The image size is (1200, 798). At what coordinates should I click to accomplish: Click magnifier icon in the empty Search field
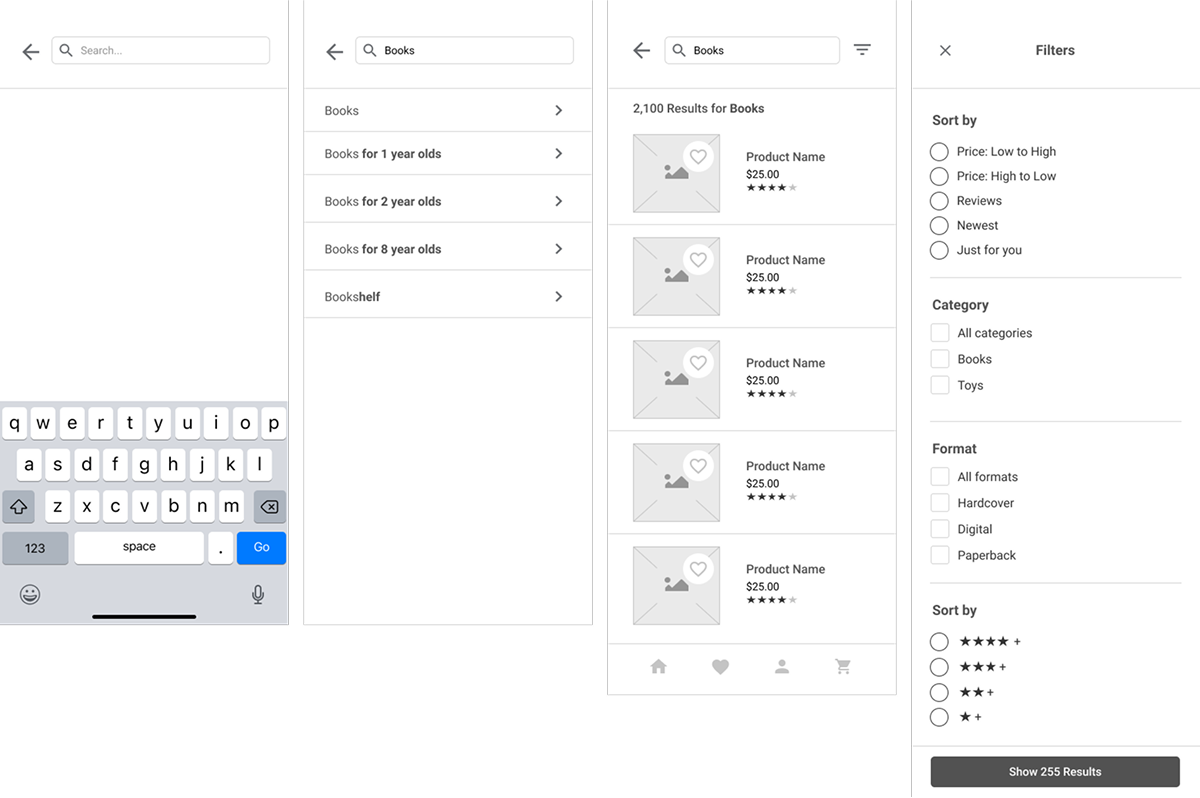[66, 50]
